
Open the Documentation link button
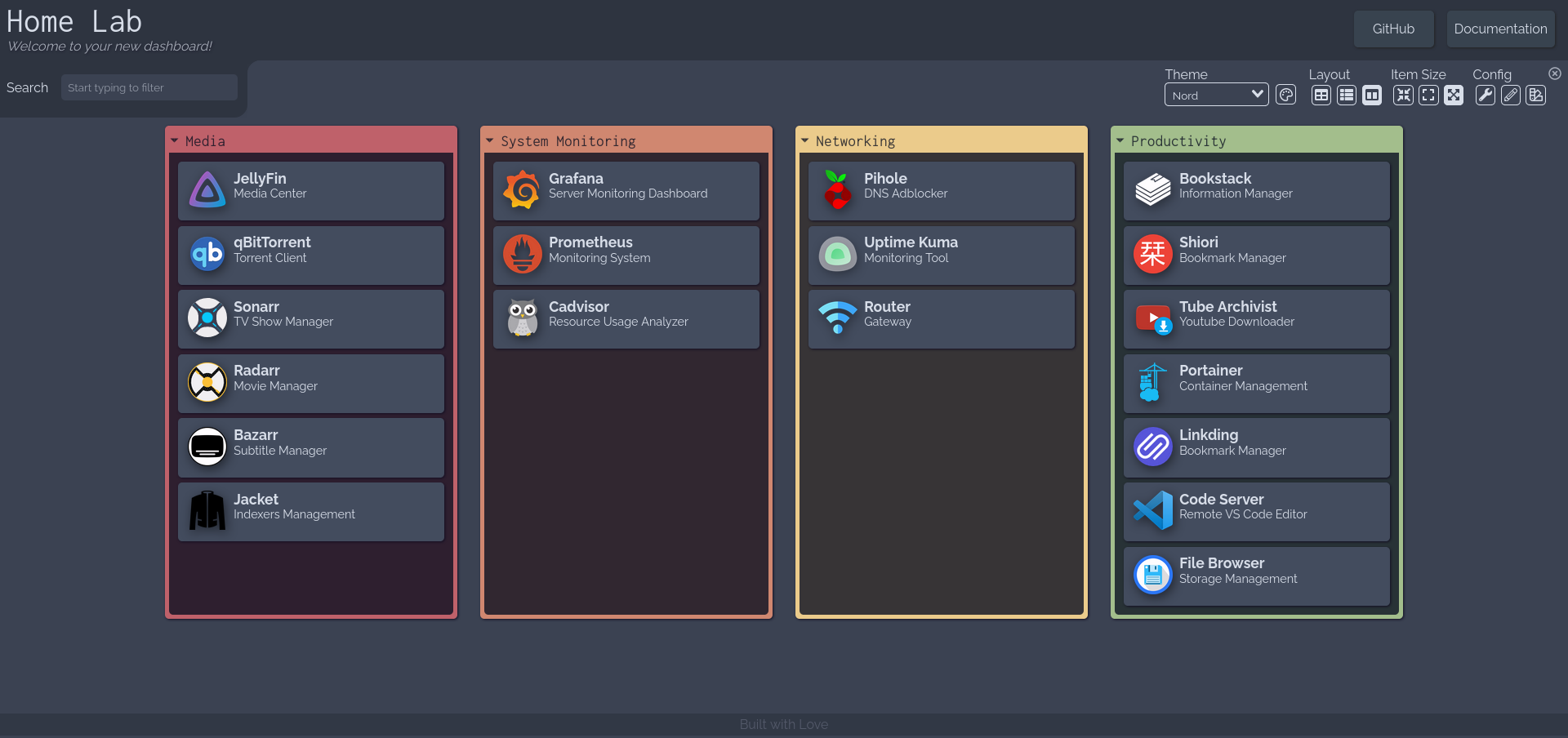pyautogui.click(x=1500, y=29)
